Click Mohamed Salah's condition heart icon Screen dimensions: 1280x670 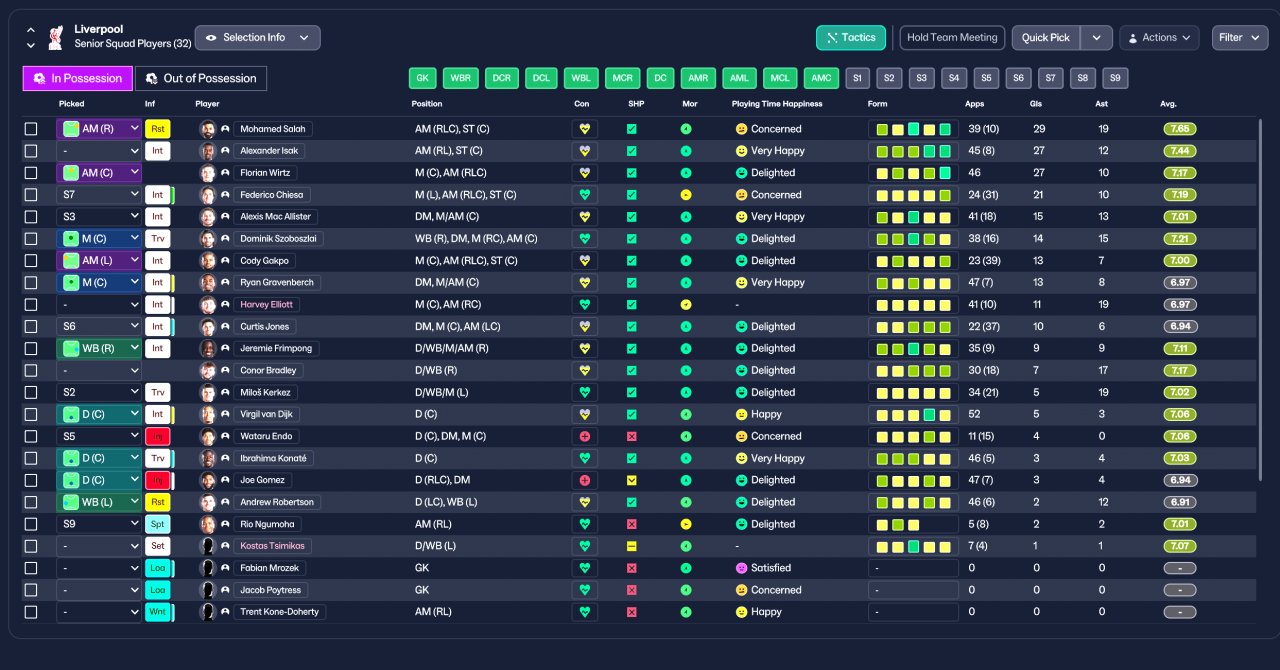[585, 129]
